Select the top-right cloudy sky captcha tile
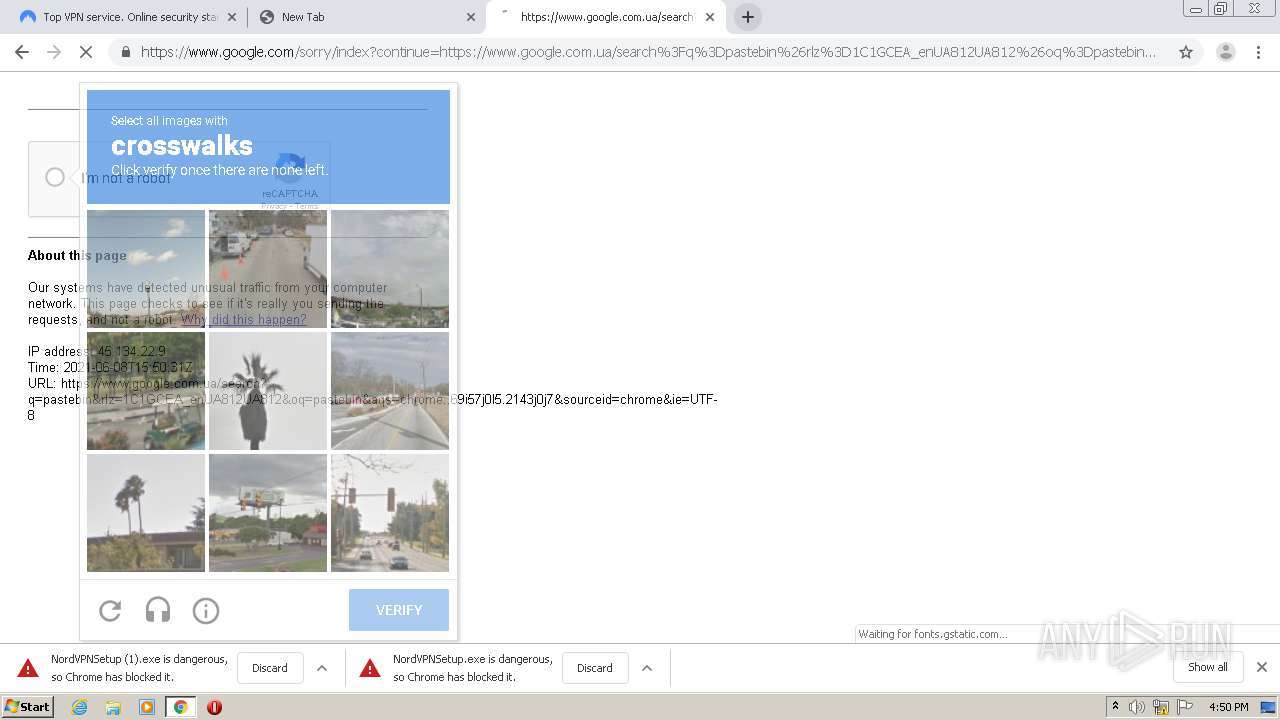The image size is (1280, 720). pyautogui.click(x=390, y=269)
